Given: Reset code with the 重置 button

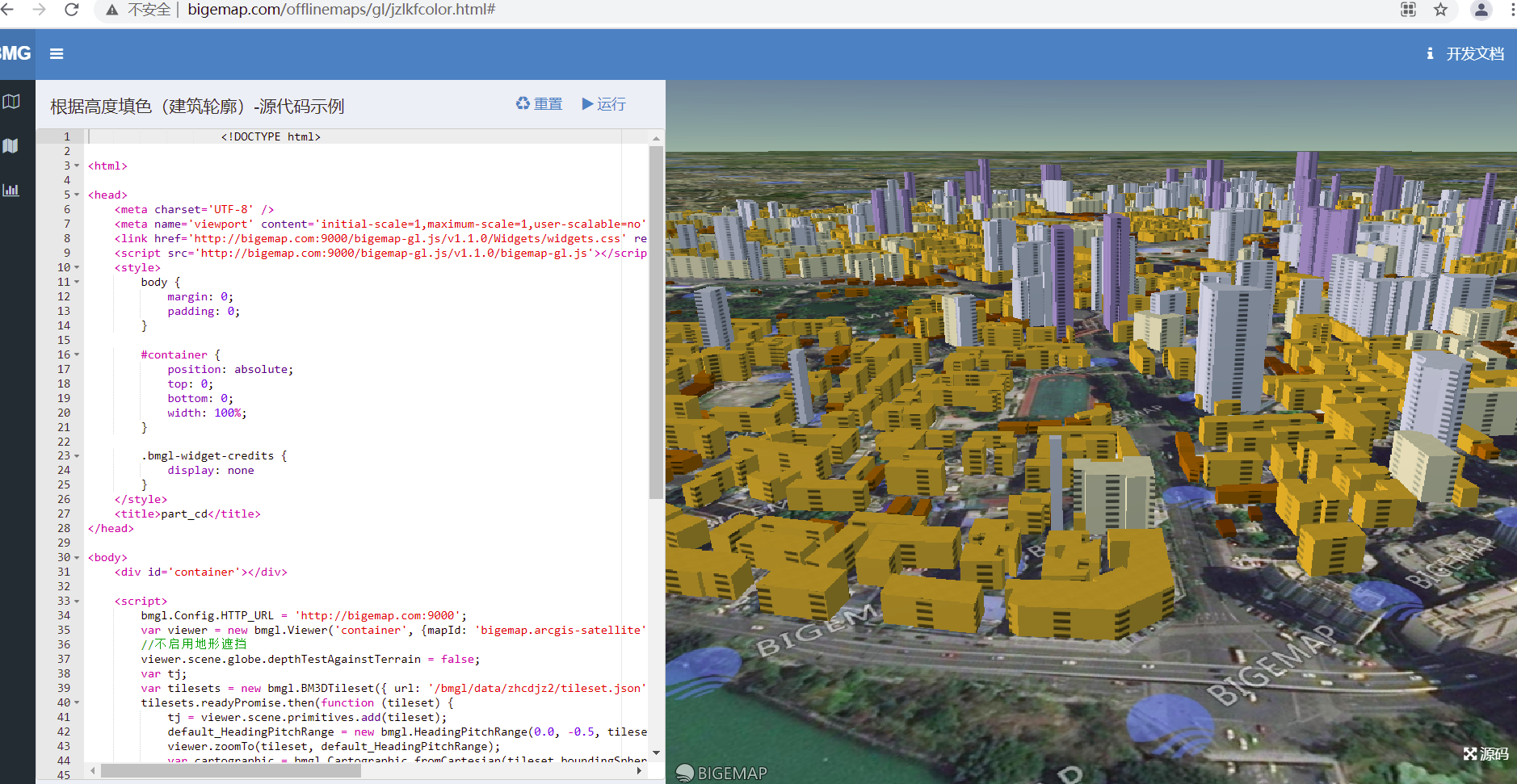Looking at the screenshot, I should 539,104.
